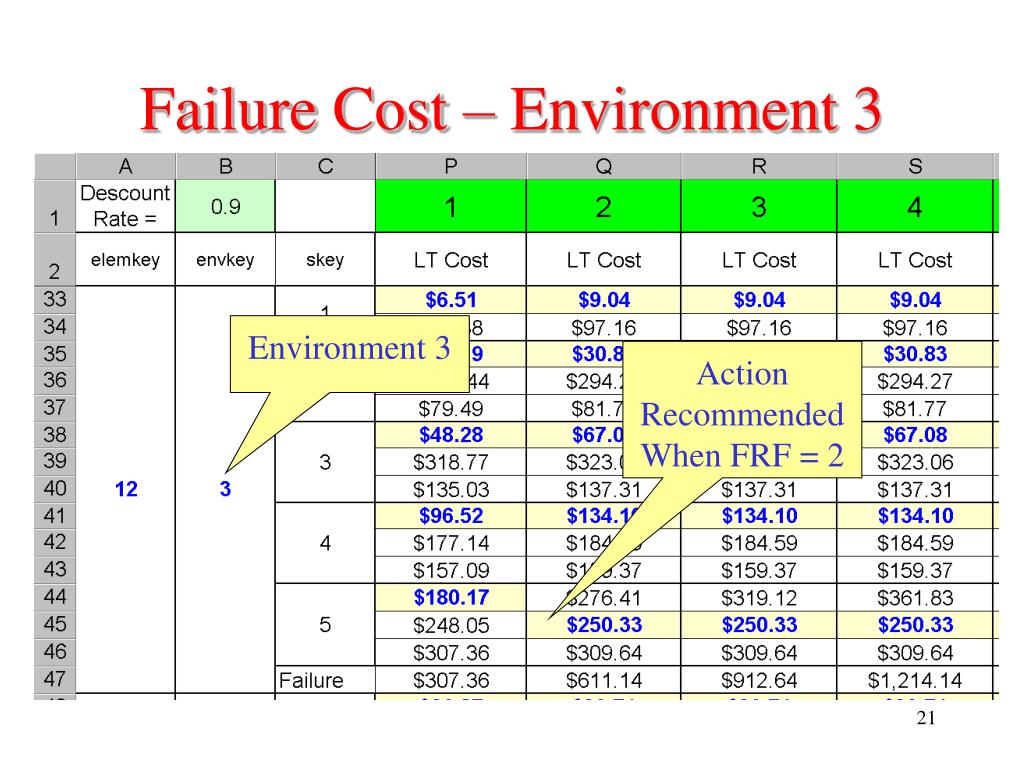Image resolution: width=1024 pixels, height=768 pixels.
Task: Click green header cell labeled 3
Action: 759,206
